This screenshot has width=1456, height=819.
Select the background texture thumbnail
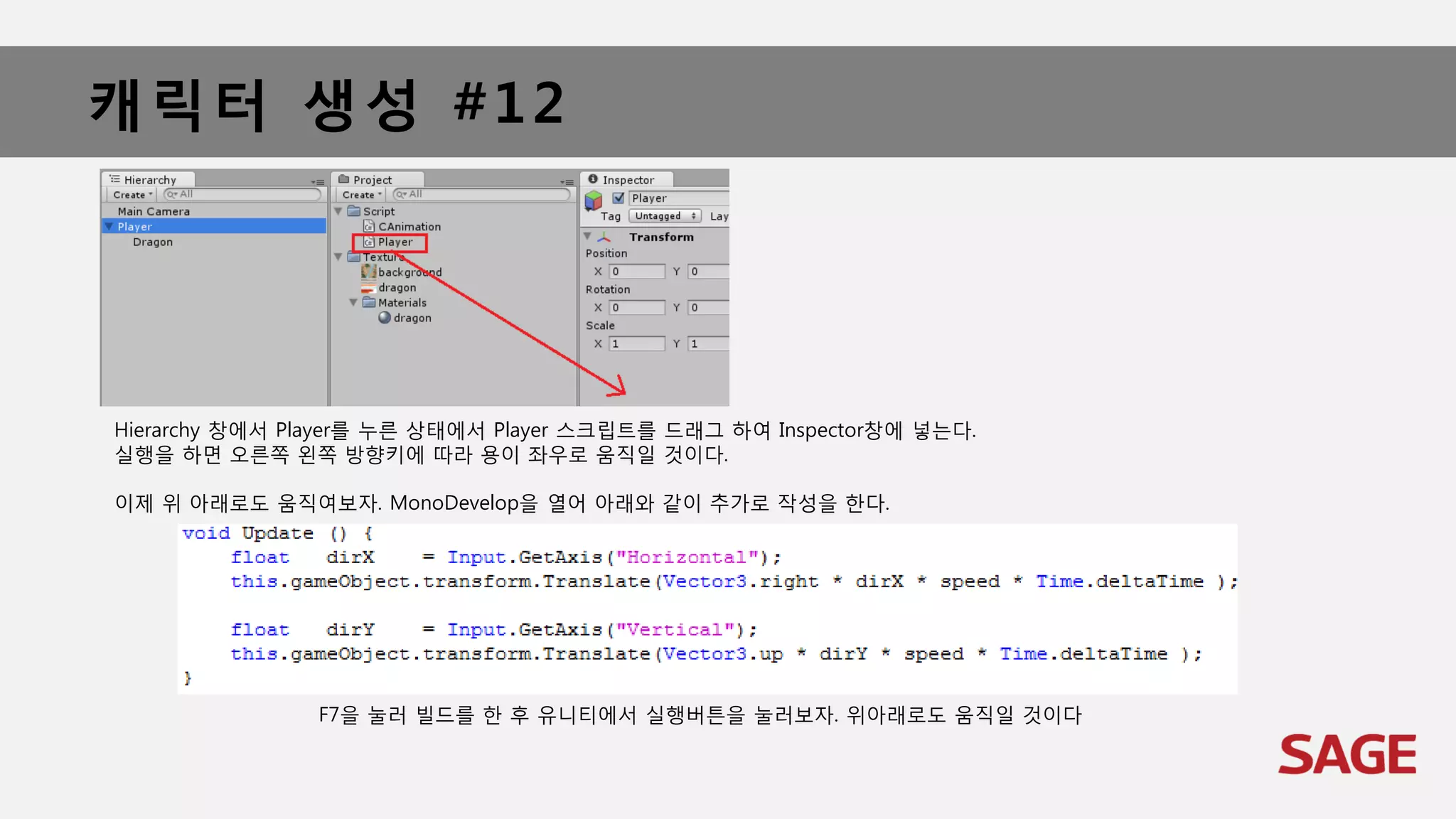(x=368, y=272)
